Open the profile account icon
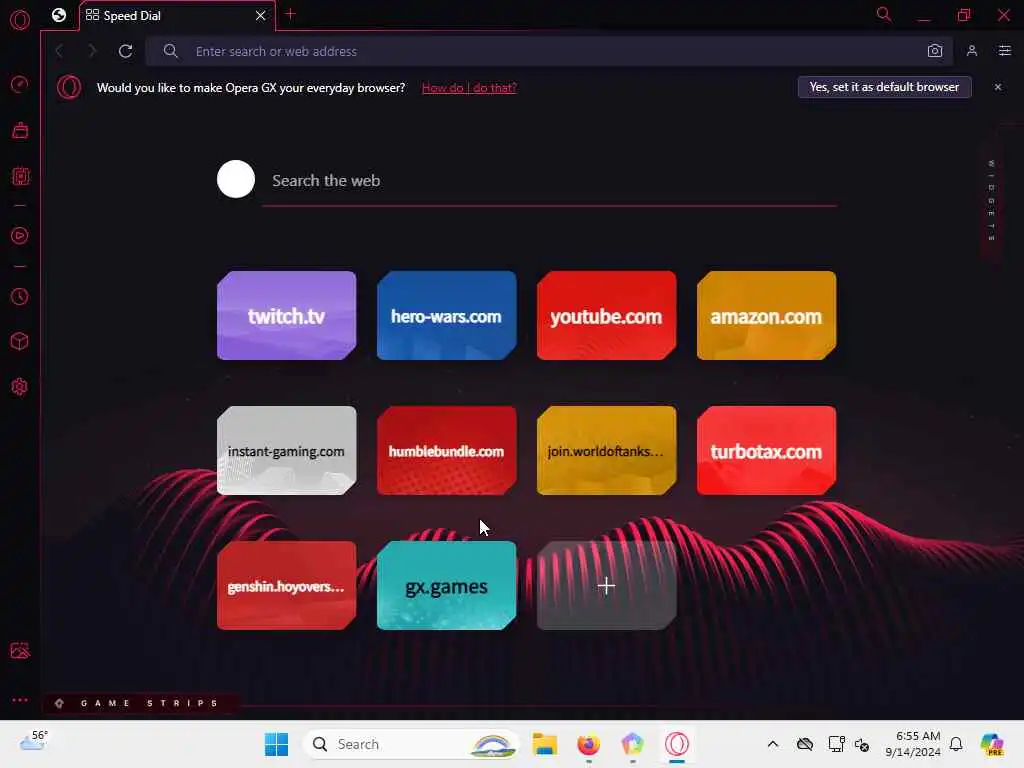The image size is (1024, 768). [x=972, y=51]
